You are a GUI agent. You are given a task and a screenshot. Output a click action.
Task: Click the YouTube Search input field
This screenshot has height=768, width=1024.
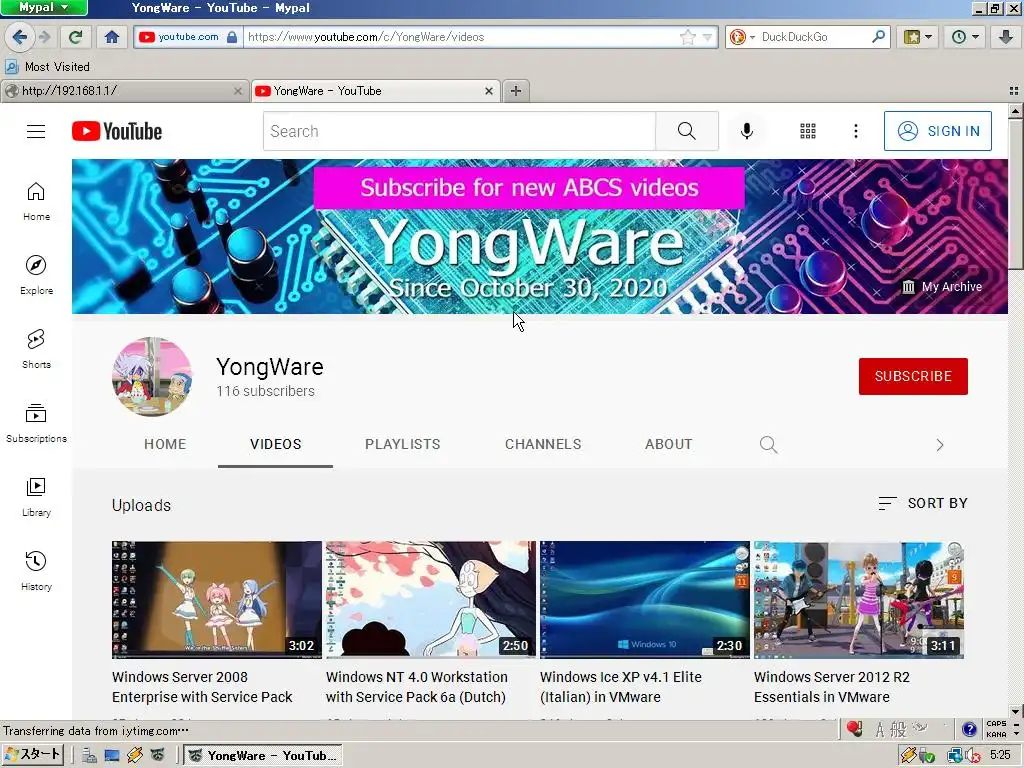click(459, 131)
